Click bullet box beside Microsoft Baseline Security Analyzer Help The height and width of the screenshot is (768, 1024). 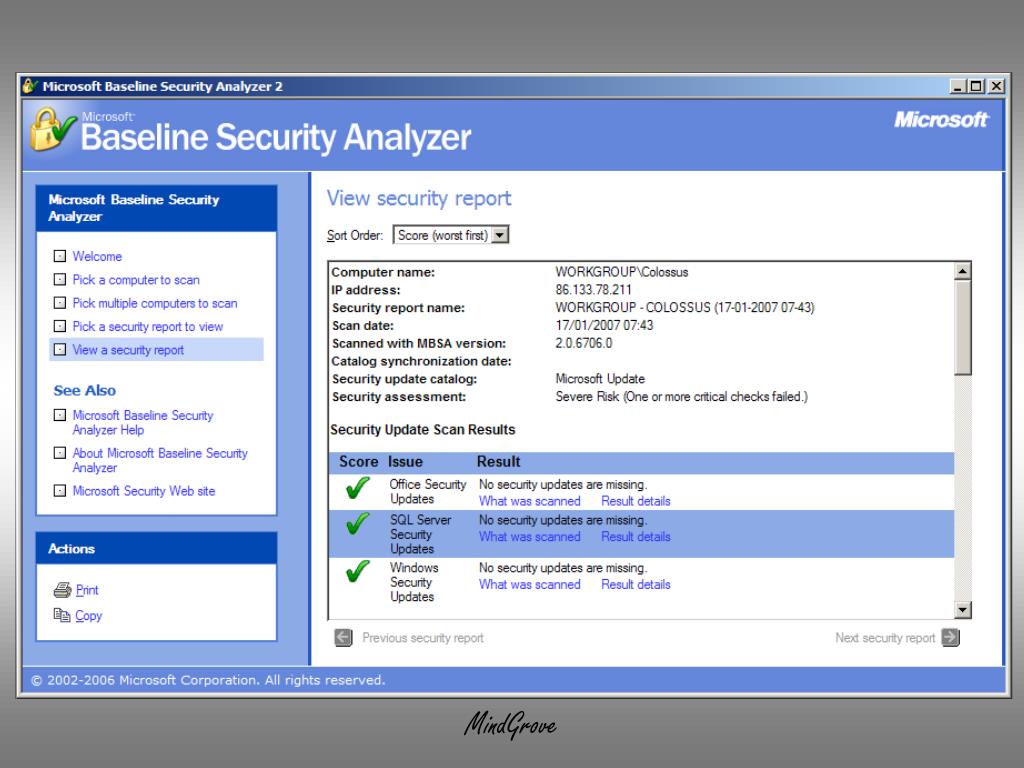click(x=59, y=415)
